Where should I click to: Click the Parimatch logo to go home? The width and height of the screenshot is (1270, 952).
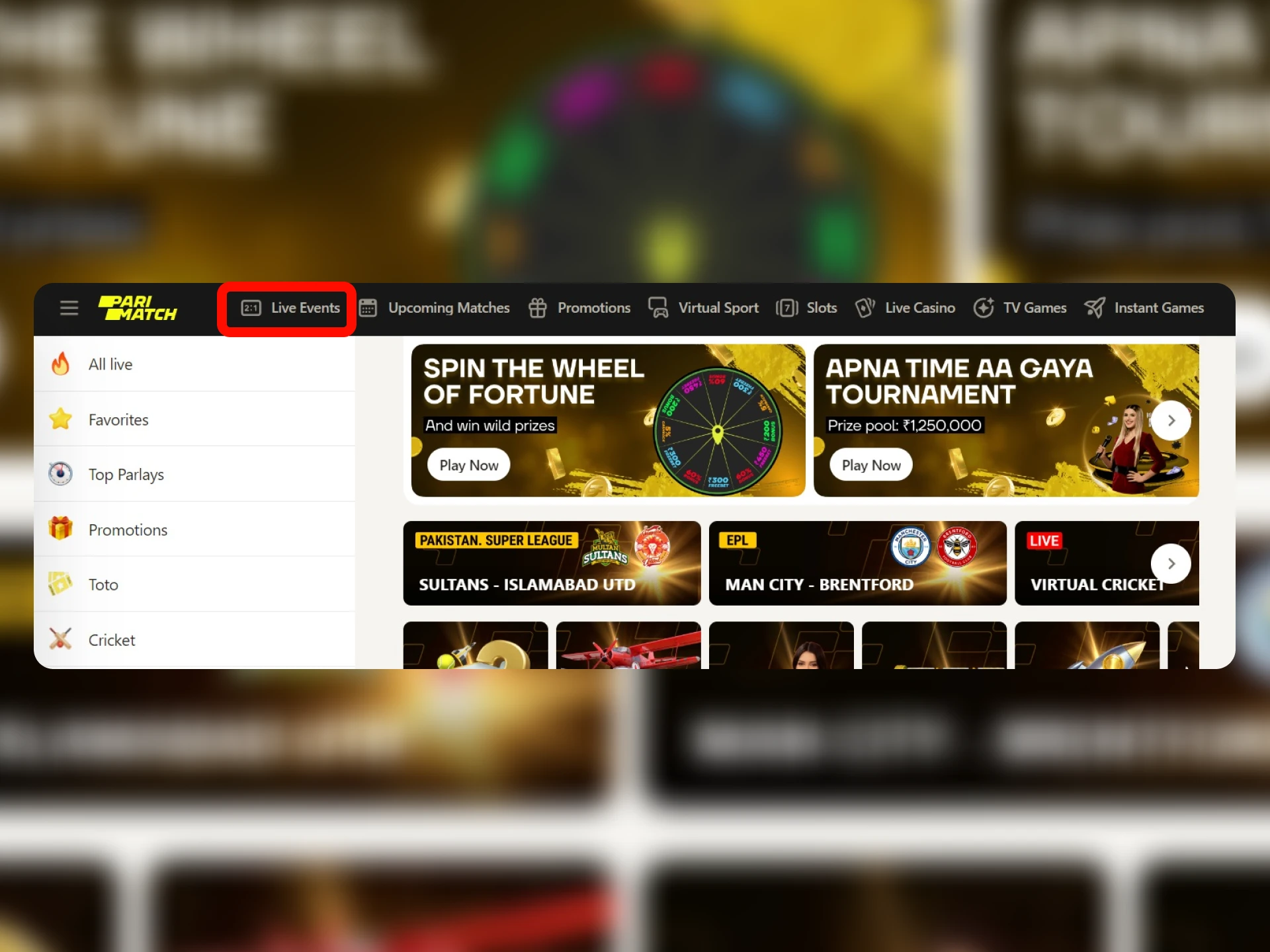139,308
